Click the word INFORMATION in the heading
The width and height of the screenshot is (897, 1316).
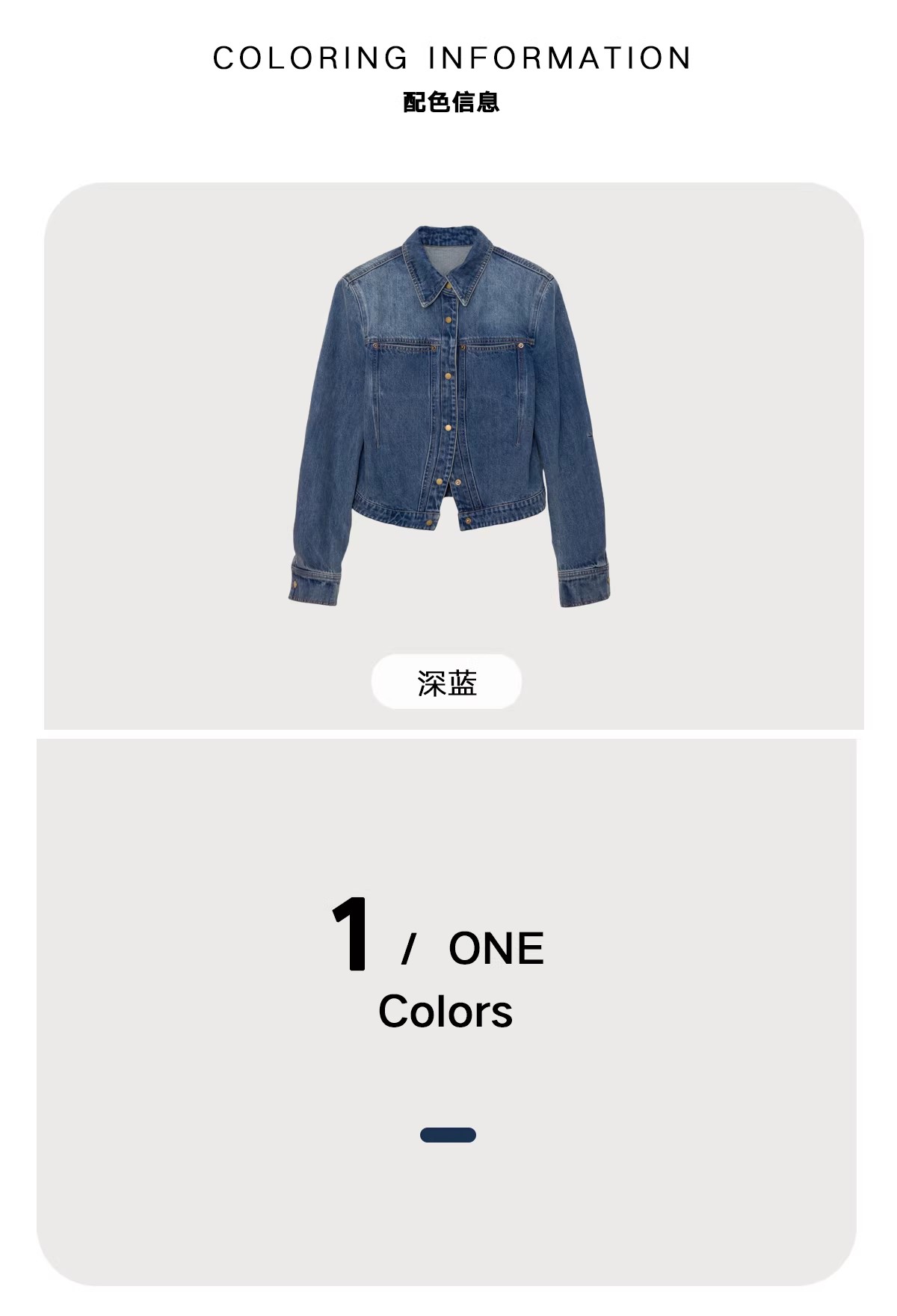coord(560,58)
